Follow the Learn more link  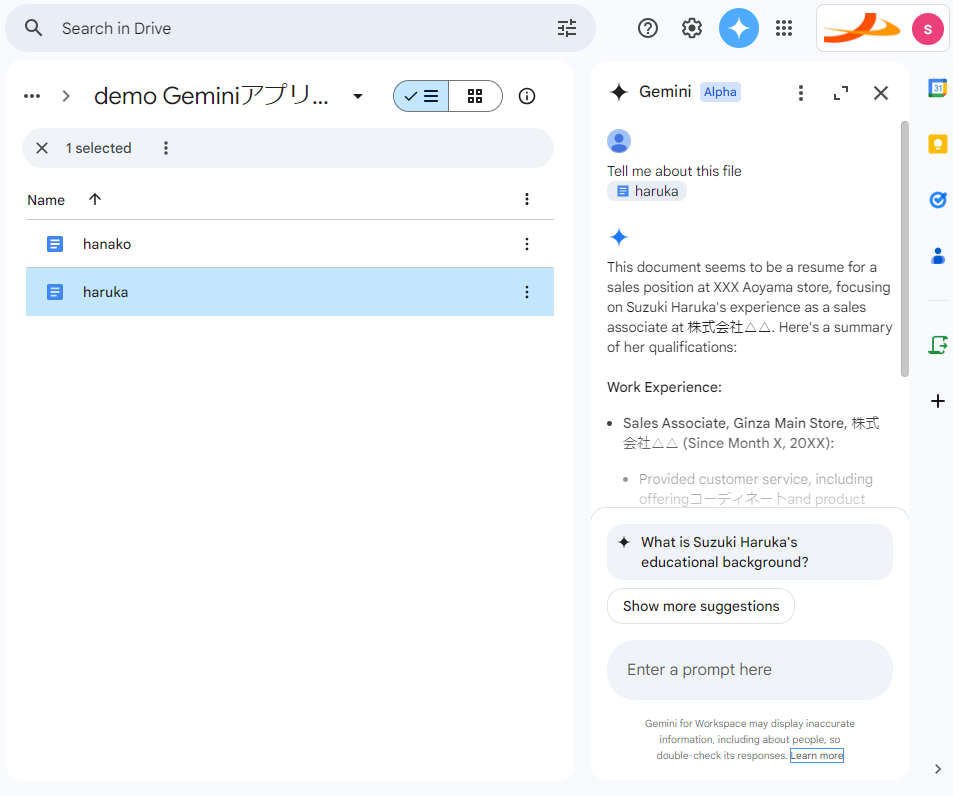[816, 756]
